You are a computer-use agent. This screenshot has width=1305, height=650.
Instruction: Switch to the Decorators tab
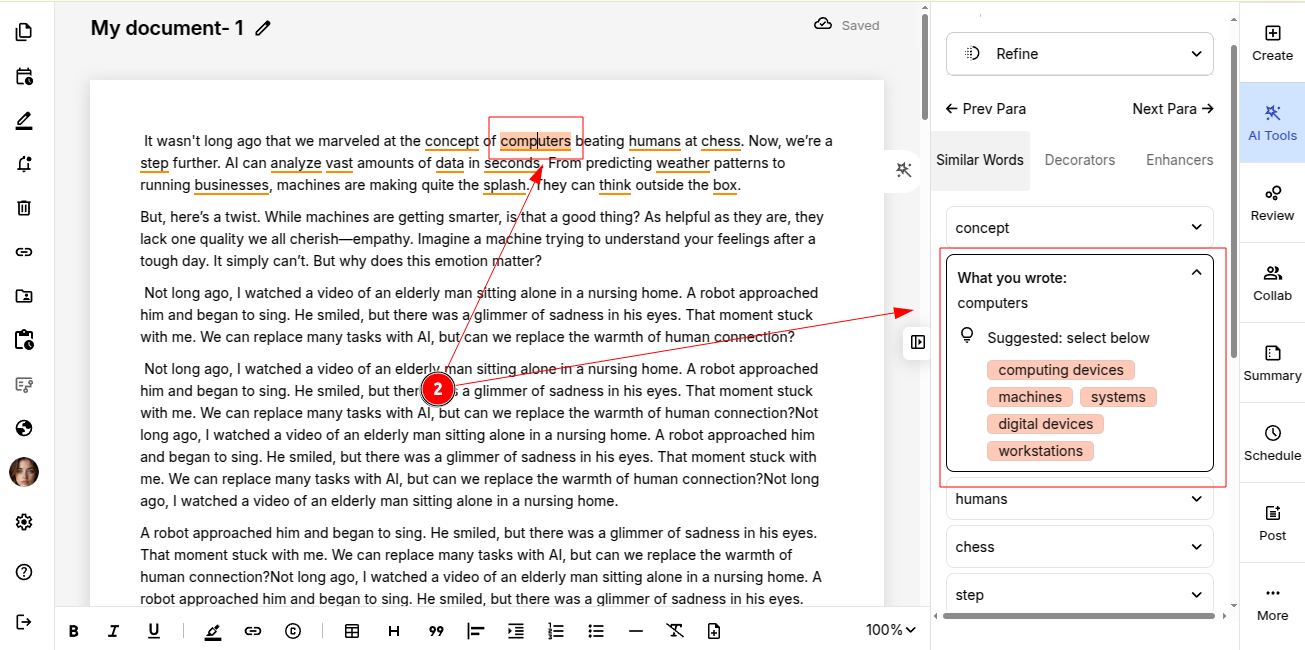1079,160
